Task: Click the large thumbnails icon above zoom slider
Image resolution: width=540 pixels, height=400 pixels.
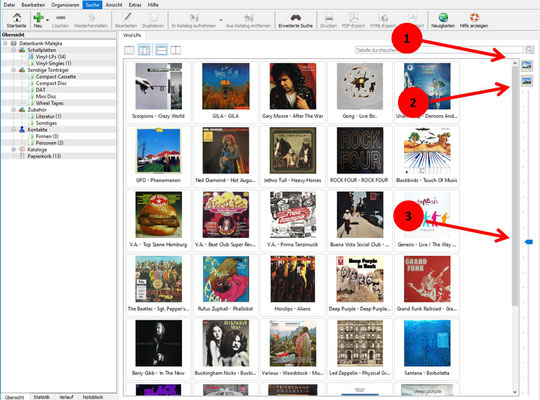Action: pos(527,65)
